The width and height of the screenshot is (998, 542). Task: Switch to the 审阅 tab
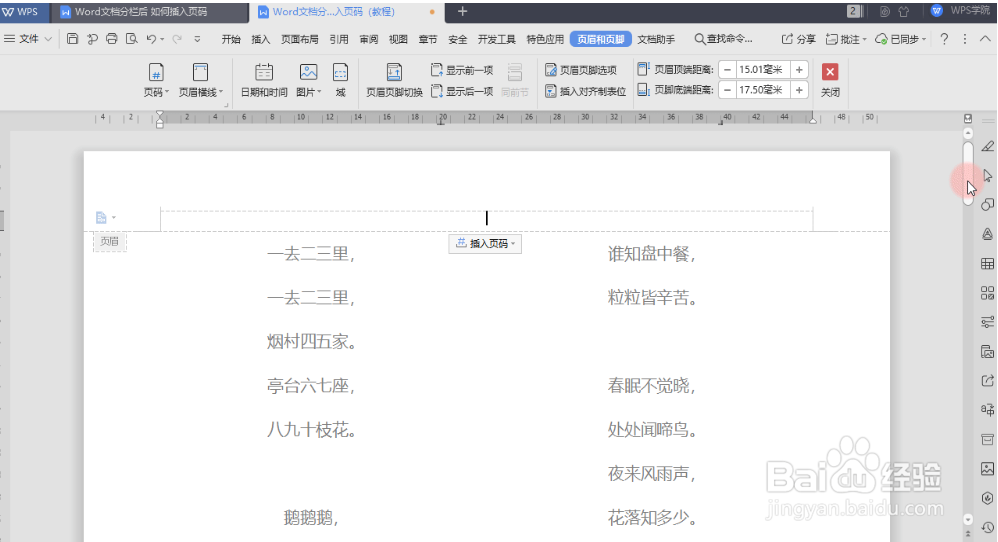click(x=369, y=39)
